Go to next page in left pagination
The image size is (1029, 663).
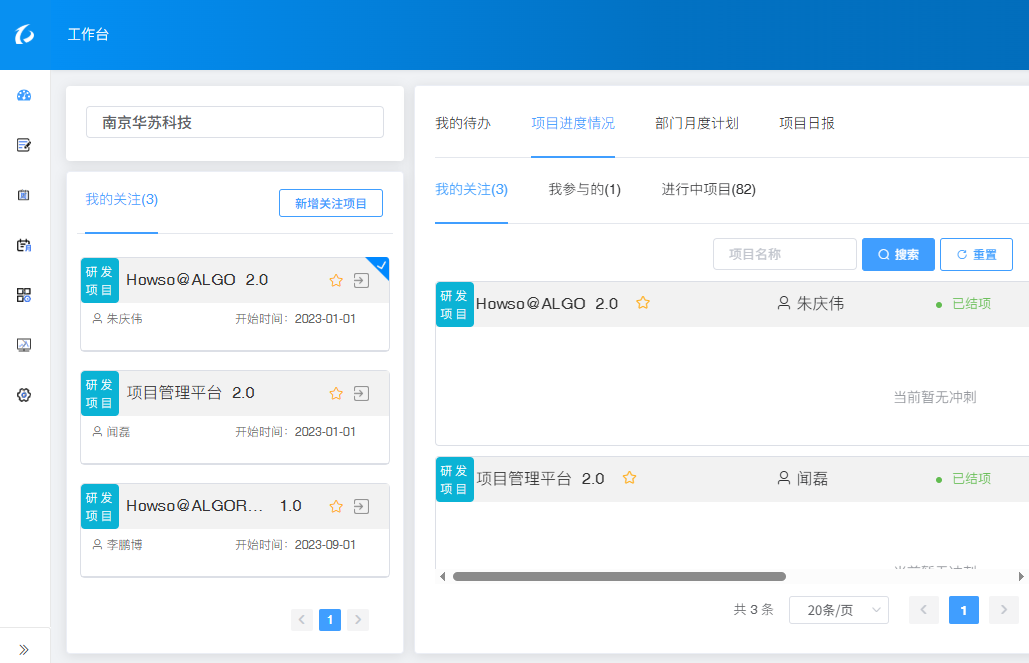coord(358,620)
